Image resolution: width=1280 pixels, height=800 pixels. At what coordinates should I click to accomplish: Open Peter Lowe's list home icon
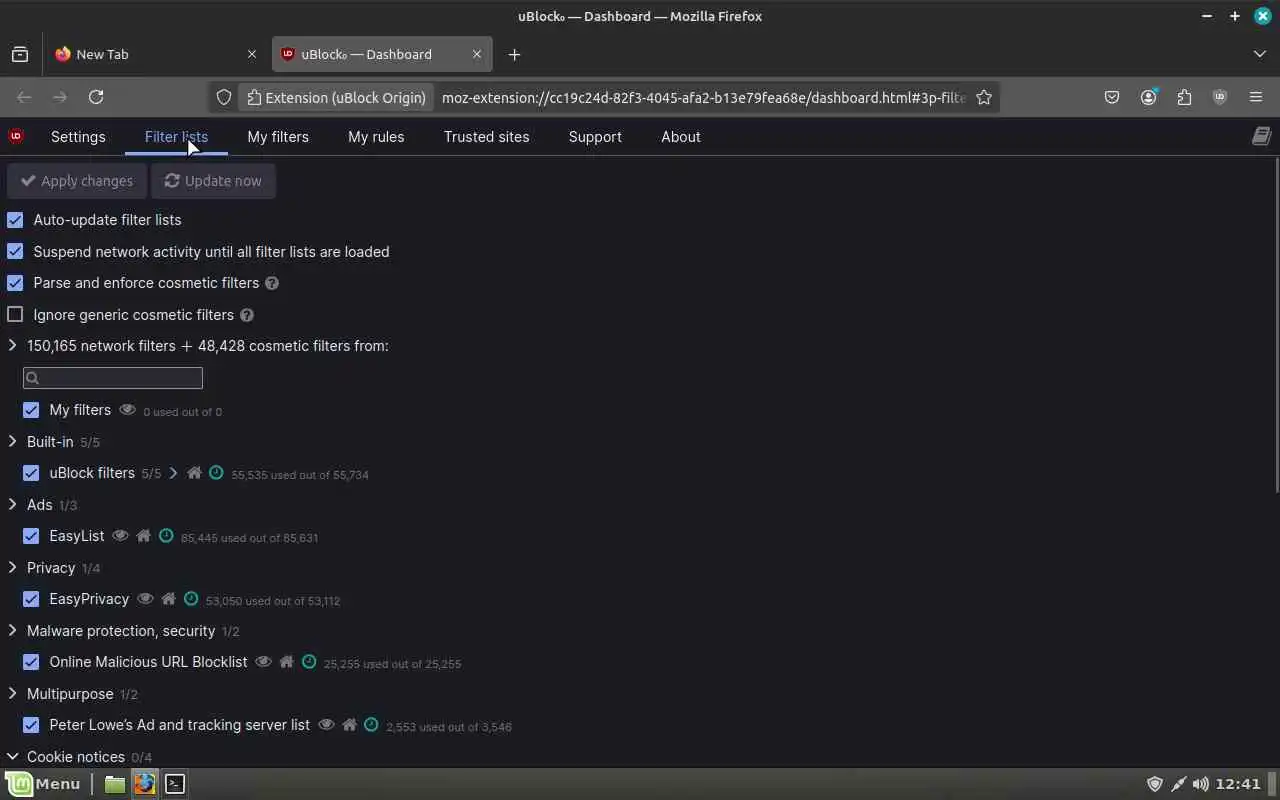pos(349,725)
